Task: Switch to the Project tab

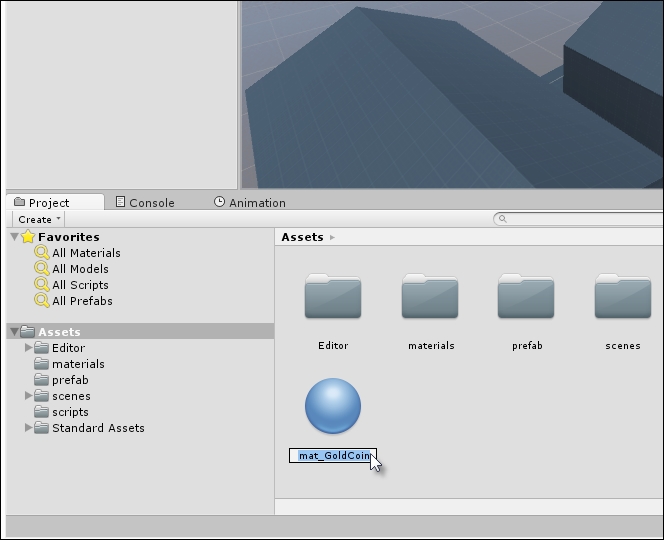Action: (x=55, y=202)
